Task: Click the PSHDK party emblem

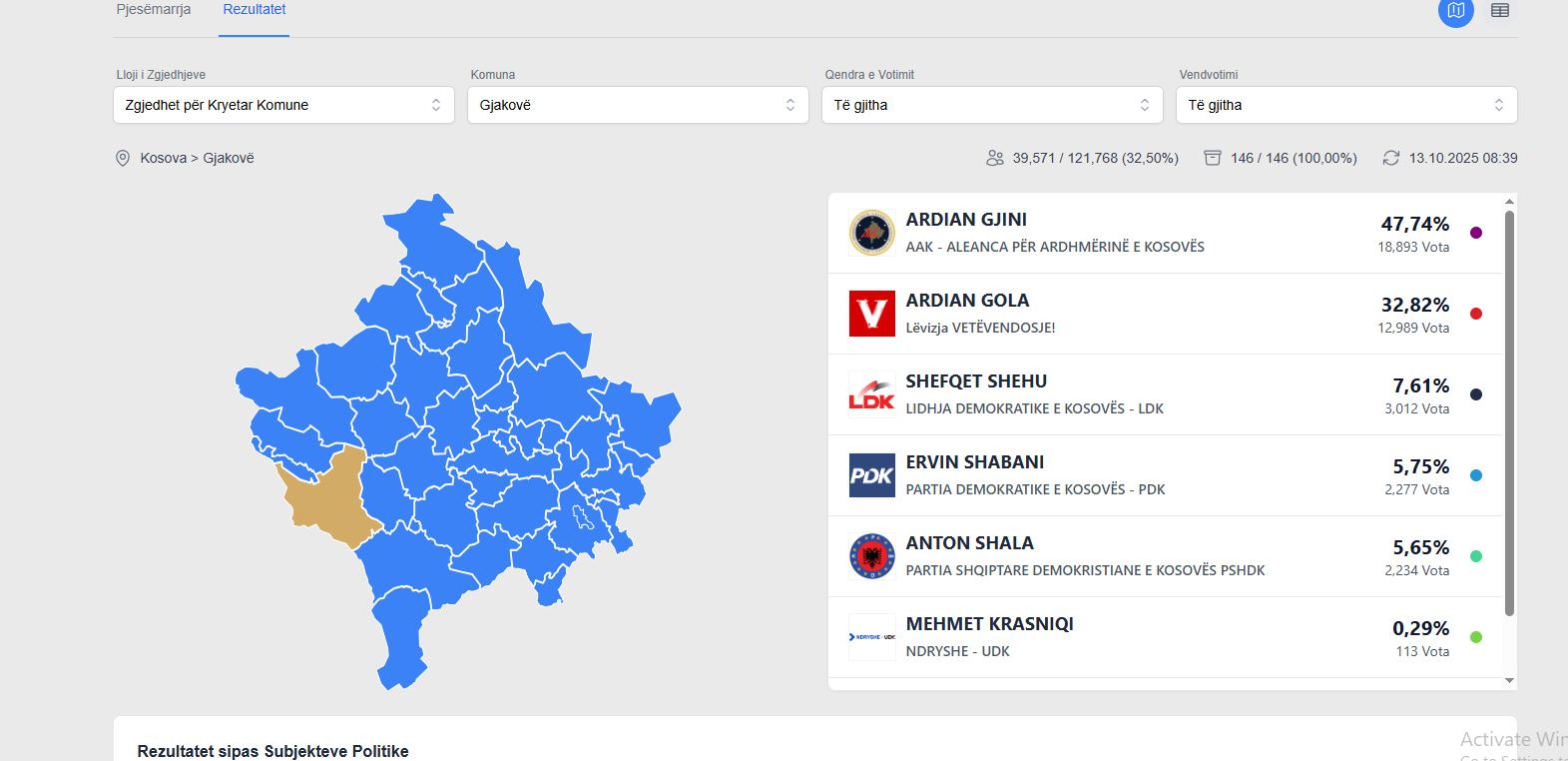Action: (871, 556)
